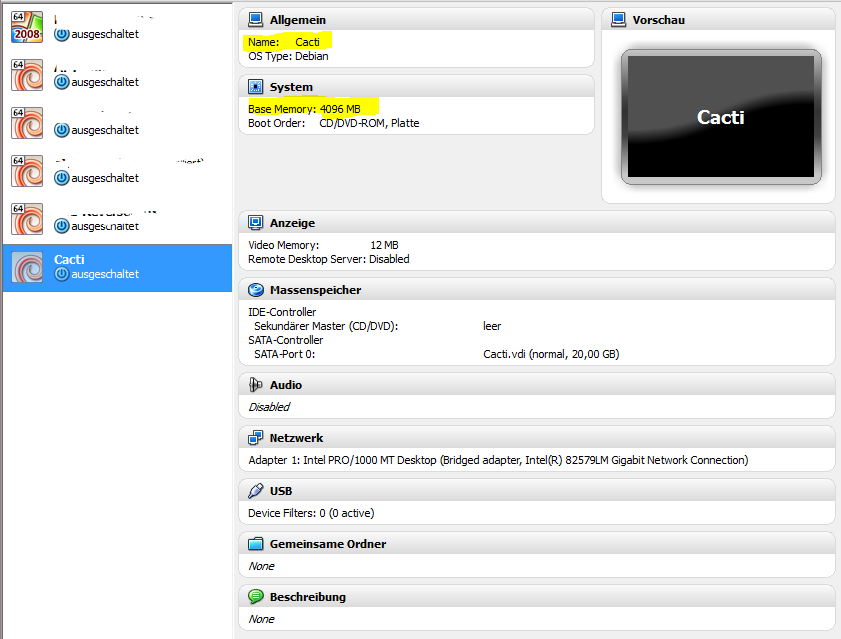Click the 'Base Memory: 4096 MB' text

pyautogui.click(x=304, y=109)
